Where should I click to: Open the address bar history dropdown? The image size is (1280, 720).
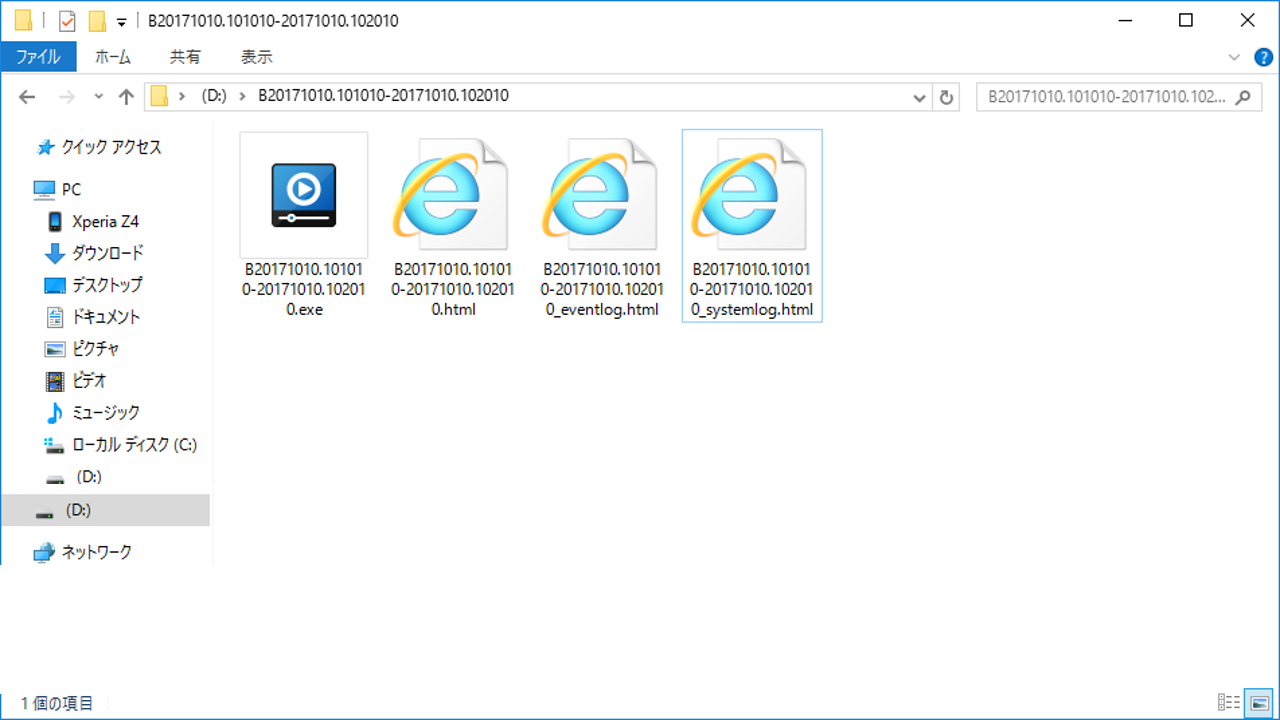tap(920, 97)
